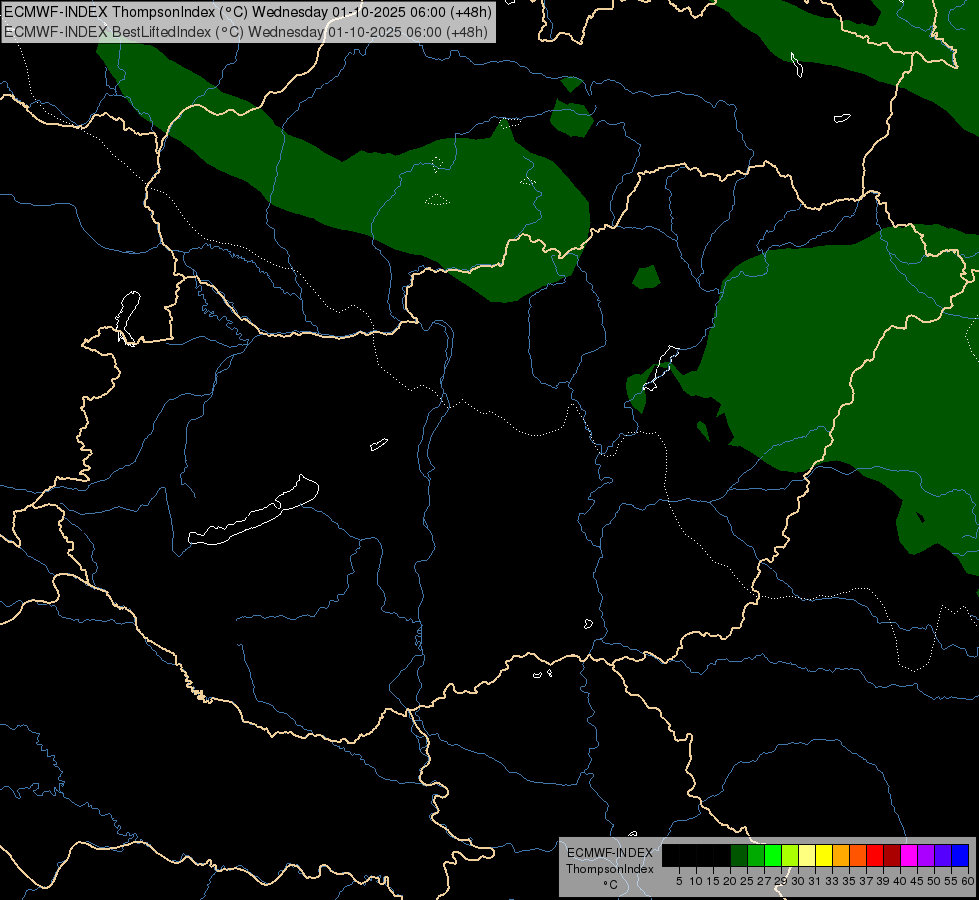This screenshot has height=900, width=979.
Task: Select the dark green 20–25 legend swatch
Action: [x=739, y=855]
